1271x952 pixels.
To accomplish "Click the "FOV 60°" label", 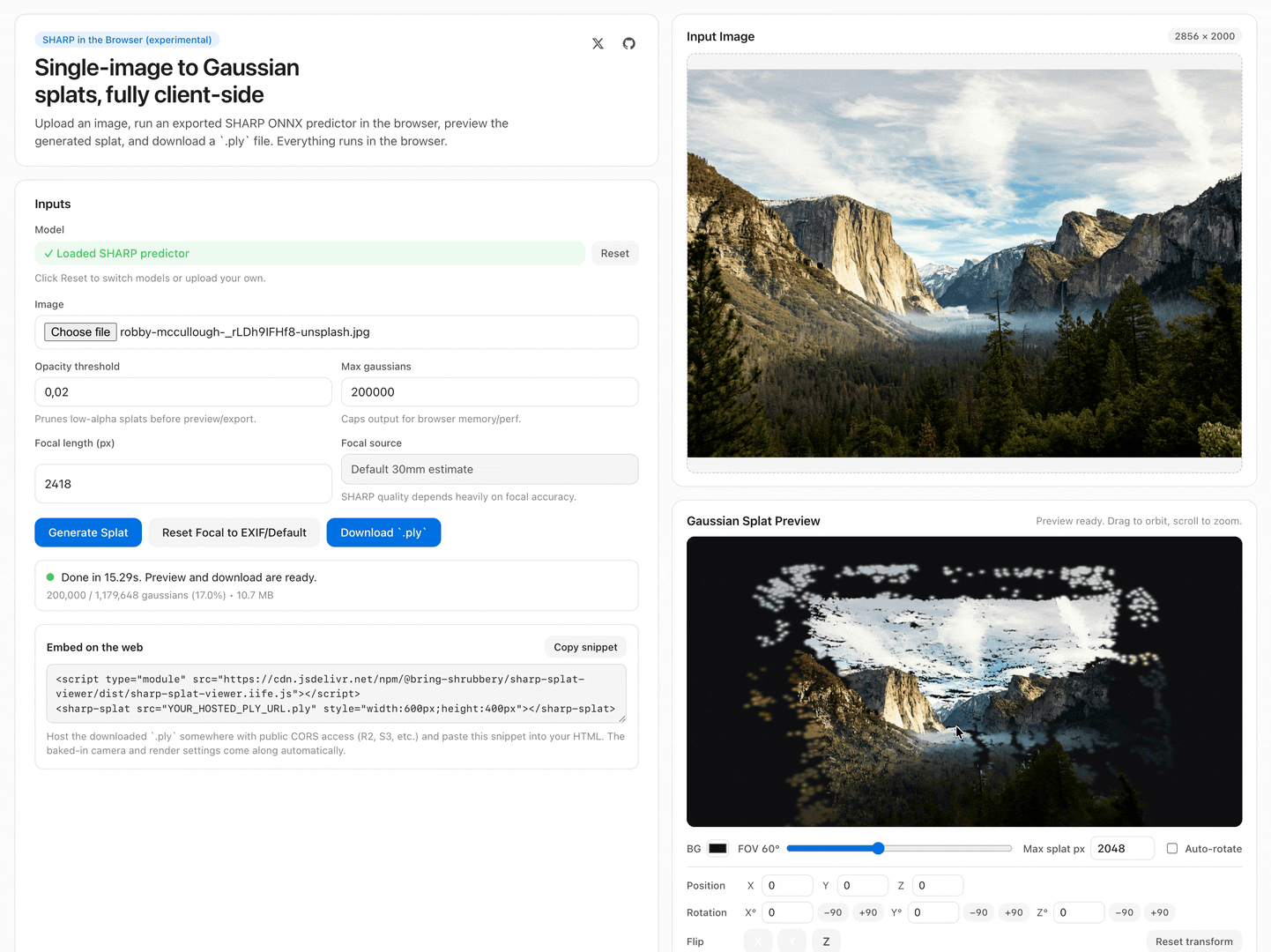I will tap(759, 849).
